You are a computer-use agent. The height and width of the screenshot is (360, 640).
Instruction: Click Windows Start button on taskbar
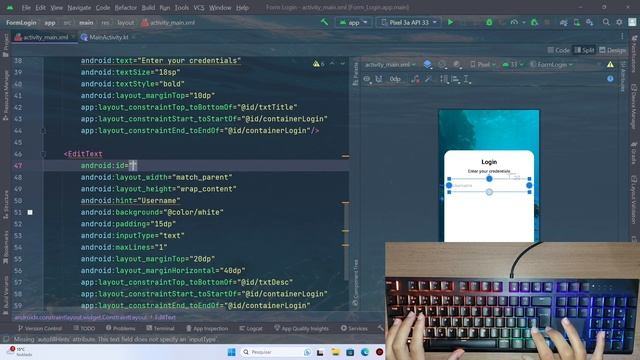231,352
